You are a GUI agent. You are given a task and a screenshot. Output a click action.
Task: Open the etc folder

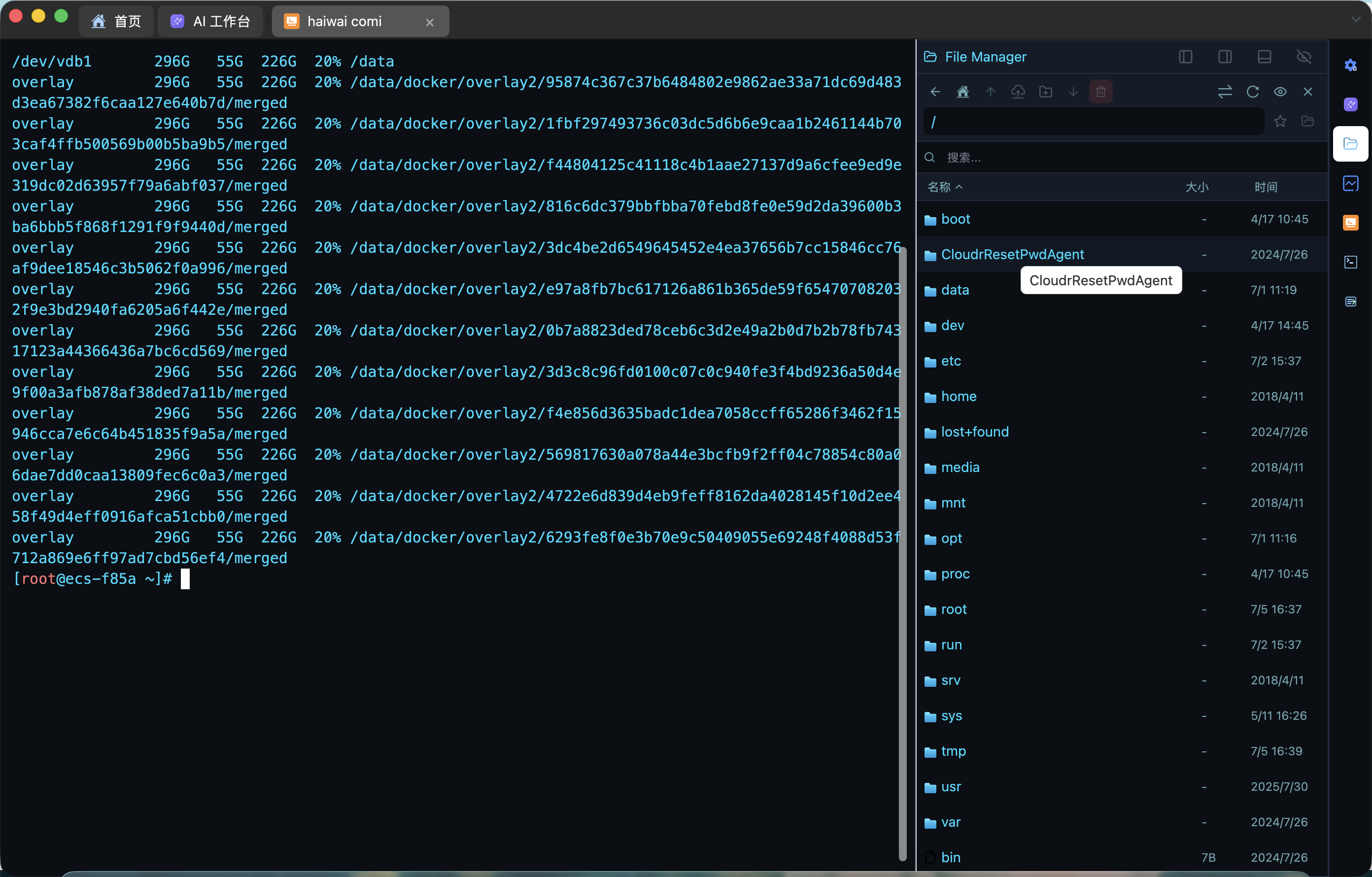tap(1123, 361)
